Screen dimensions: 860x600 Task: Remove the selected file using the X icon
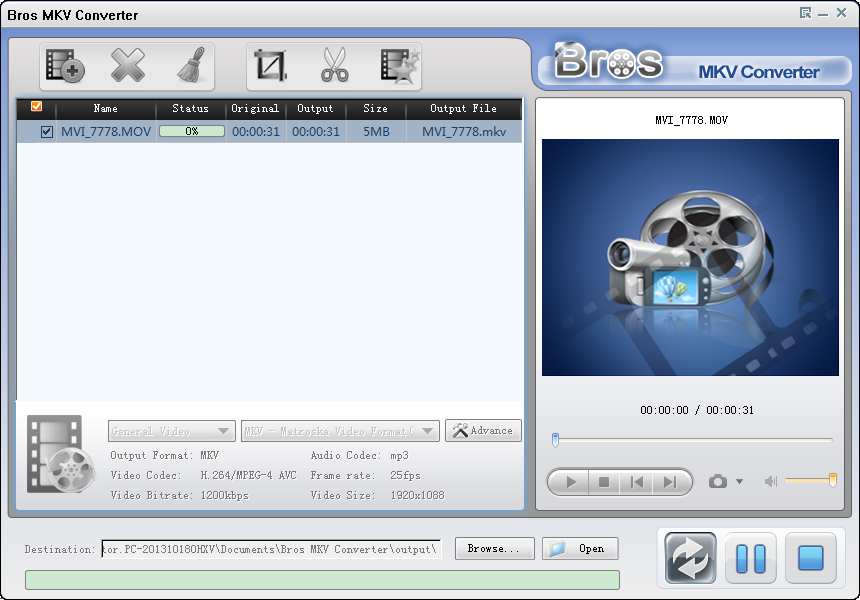click(127, 66)
